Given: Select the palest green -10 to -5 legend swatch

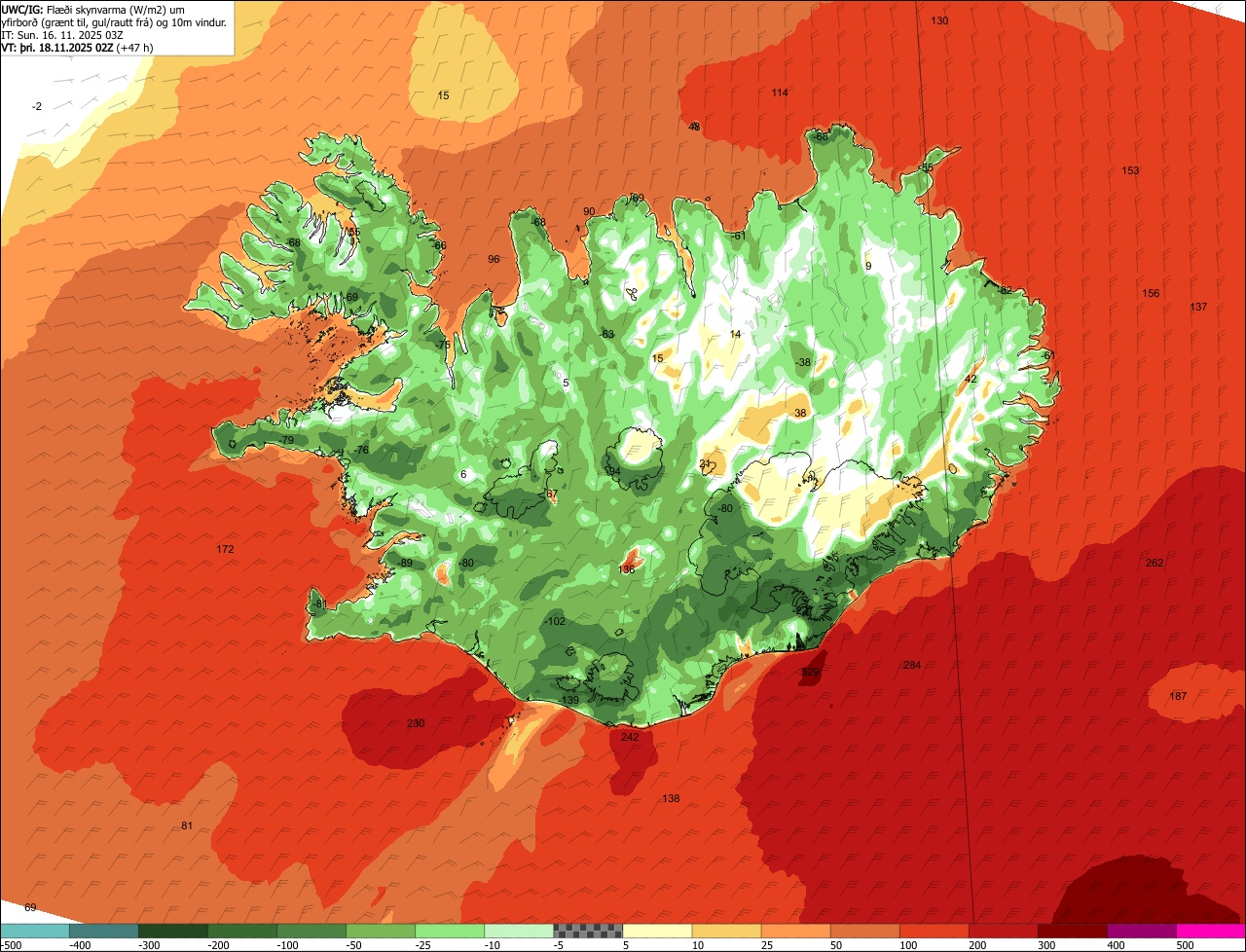Looking at the screenshot, I should click(x=519, y=931).
